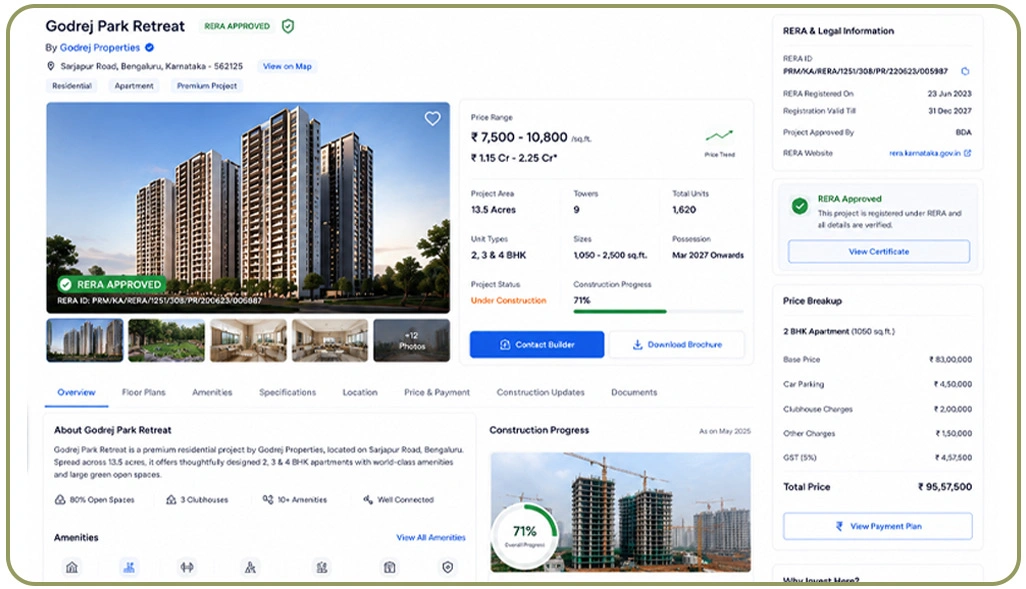The height and width of the screenshot is (589, 1026).
Task: Click the green RERA Approved checkmark circle
Action: pyautogui.click(x=800, y=206)
